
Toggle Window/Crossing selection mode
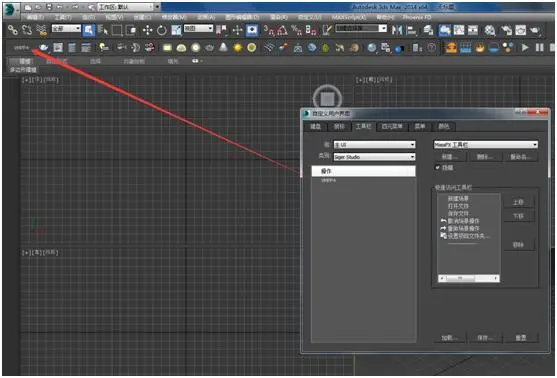pyautogui.click(x=131, y=30)
